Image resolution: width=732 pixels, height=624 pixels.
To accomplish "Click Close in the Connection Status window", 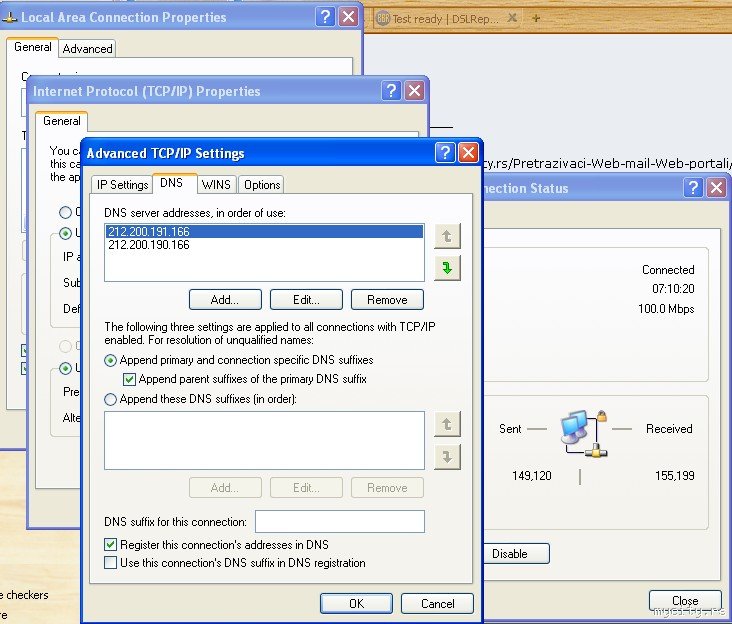I will (685, 600).
